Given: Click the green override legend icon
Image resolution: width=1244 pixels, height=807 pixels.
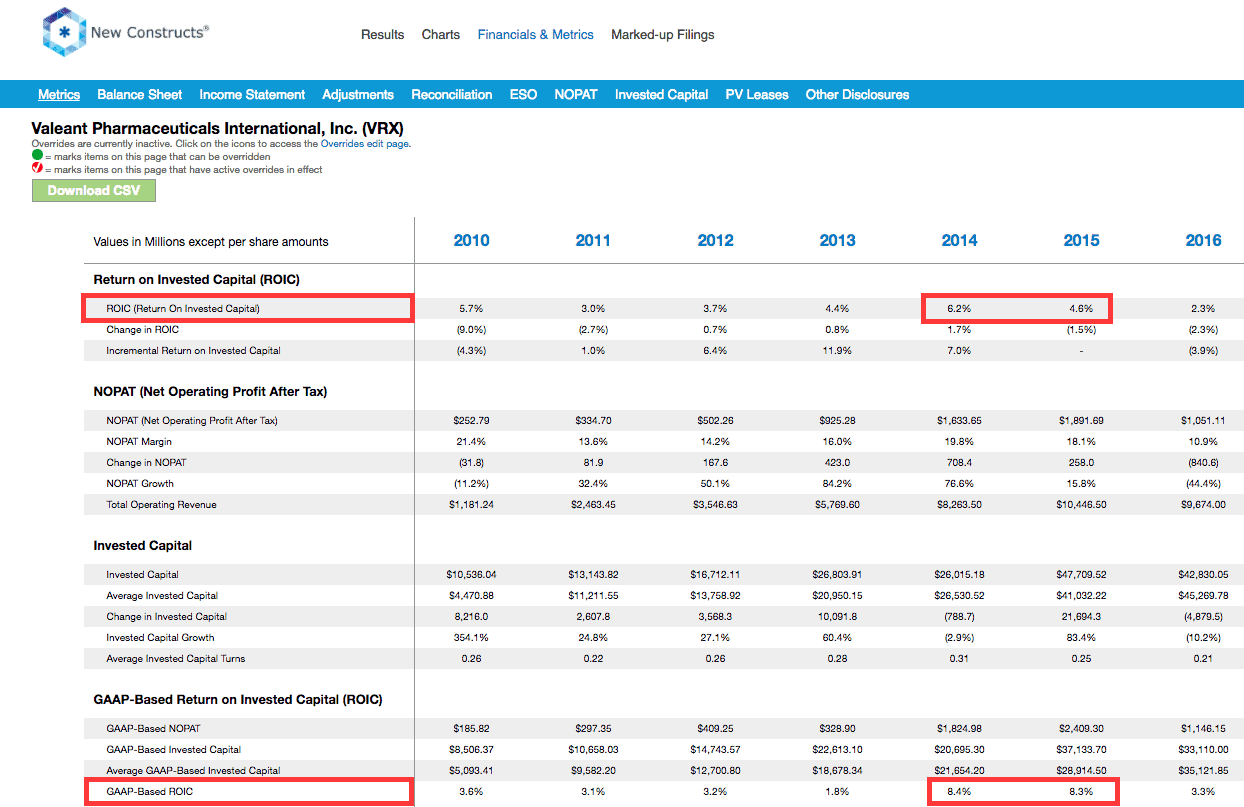Looking at the screenshot, I should tap(37, 156).
